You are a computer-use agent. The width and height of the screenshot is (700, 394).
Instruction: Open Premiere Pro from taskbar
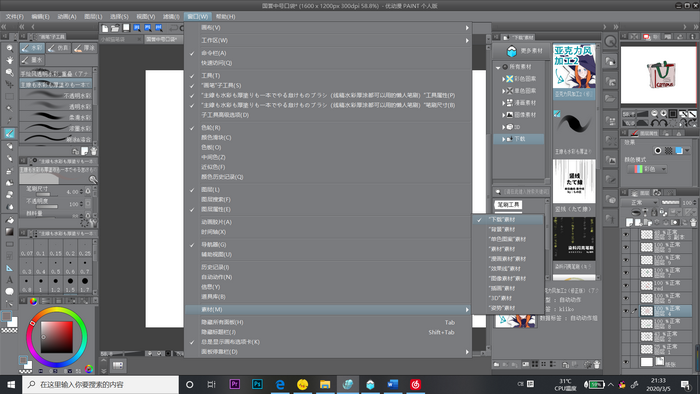click(x=234, y=384)
